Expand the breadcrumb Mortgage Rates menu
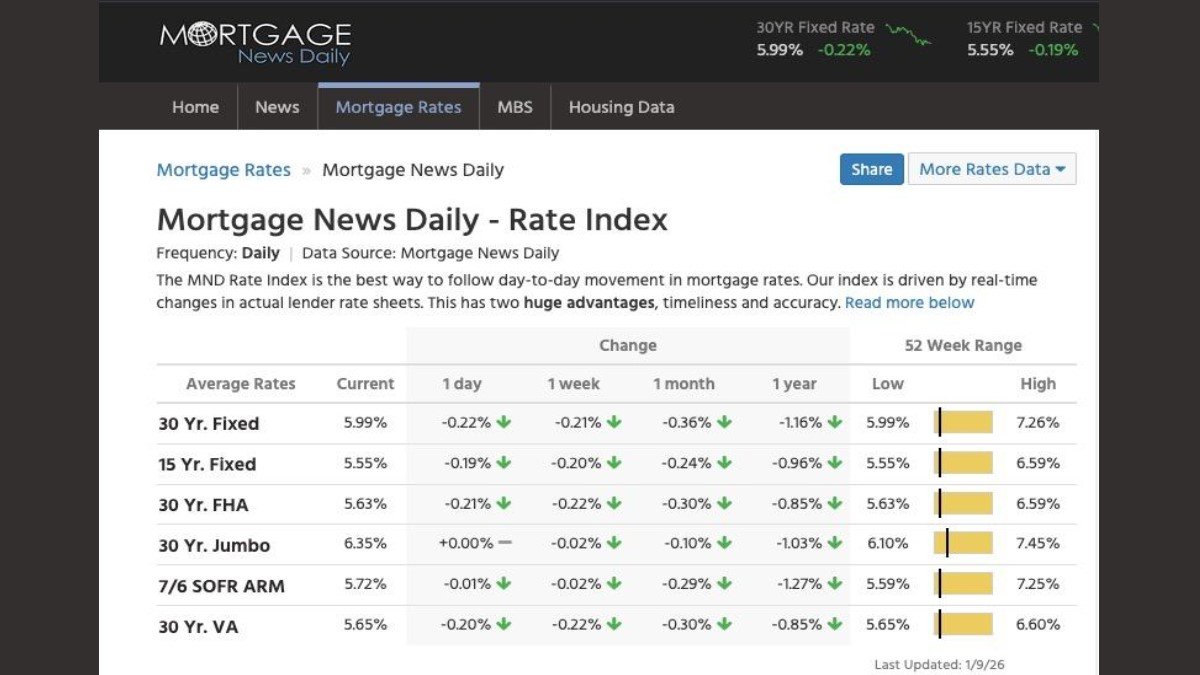 tap(223, 170)
